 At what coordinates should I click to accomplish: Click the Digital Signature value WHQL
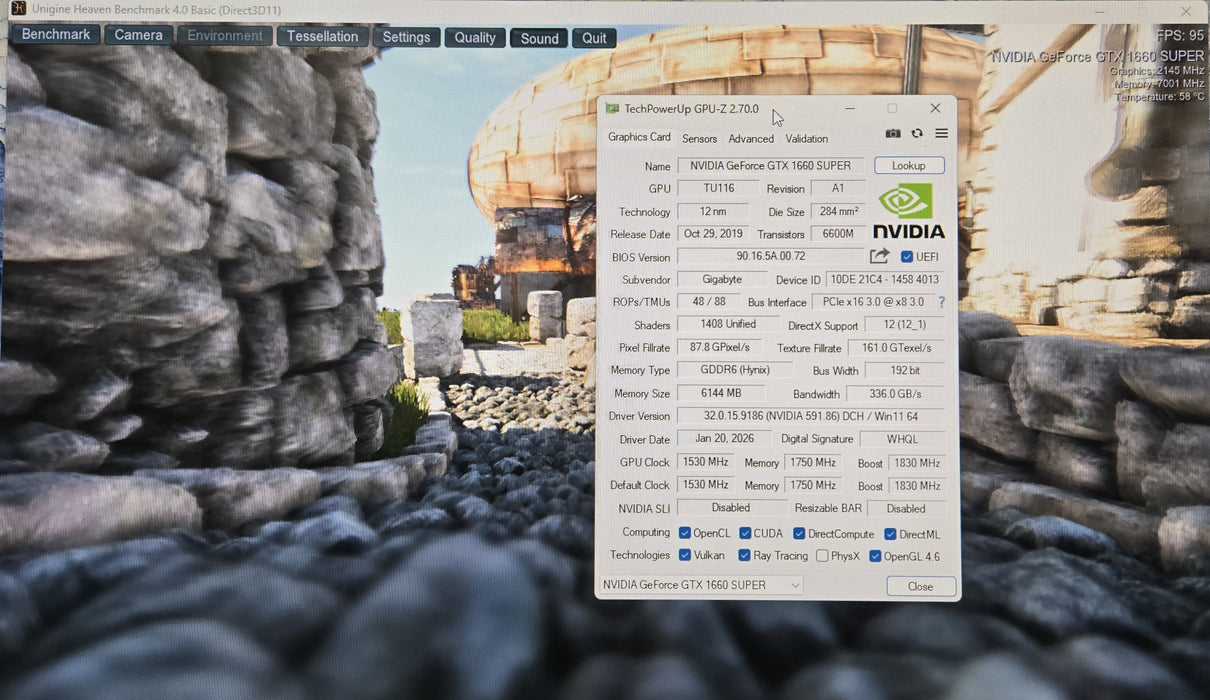902,439
